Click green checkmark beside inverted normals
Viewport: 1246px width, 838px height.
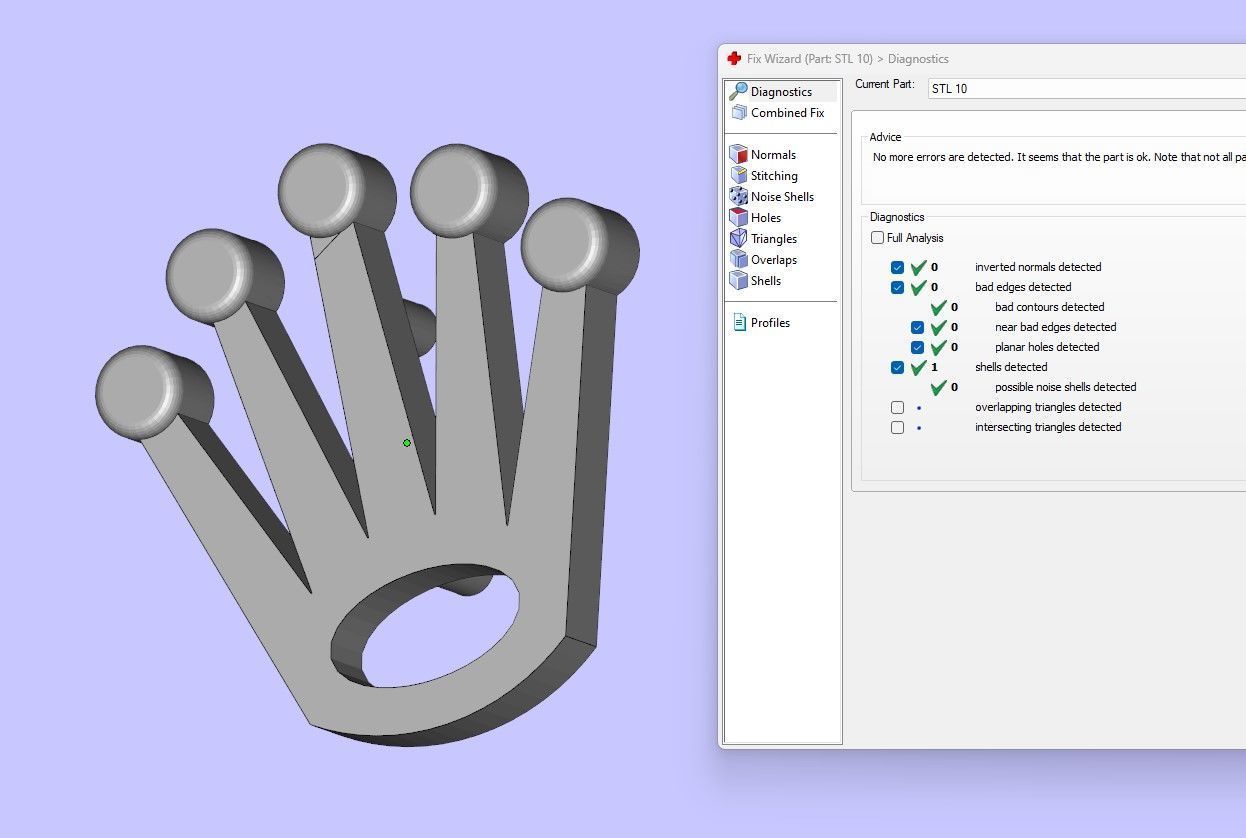tap(918, 267)
